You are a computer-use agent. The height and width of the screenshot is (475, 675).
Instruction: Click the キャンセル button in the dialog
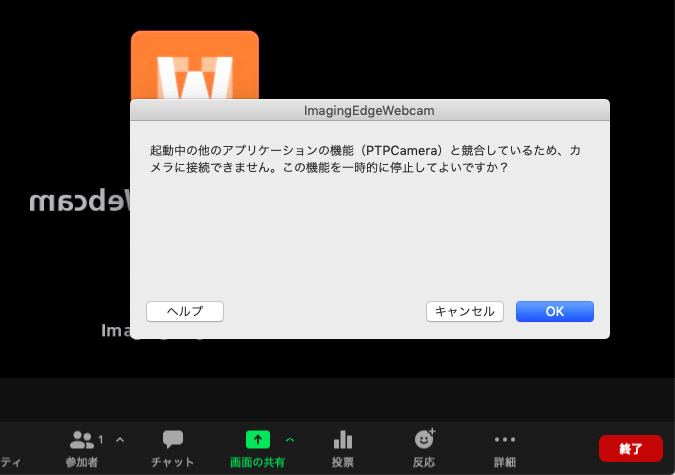(x=464, y=311)
